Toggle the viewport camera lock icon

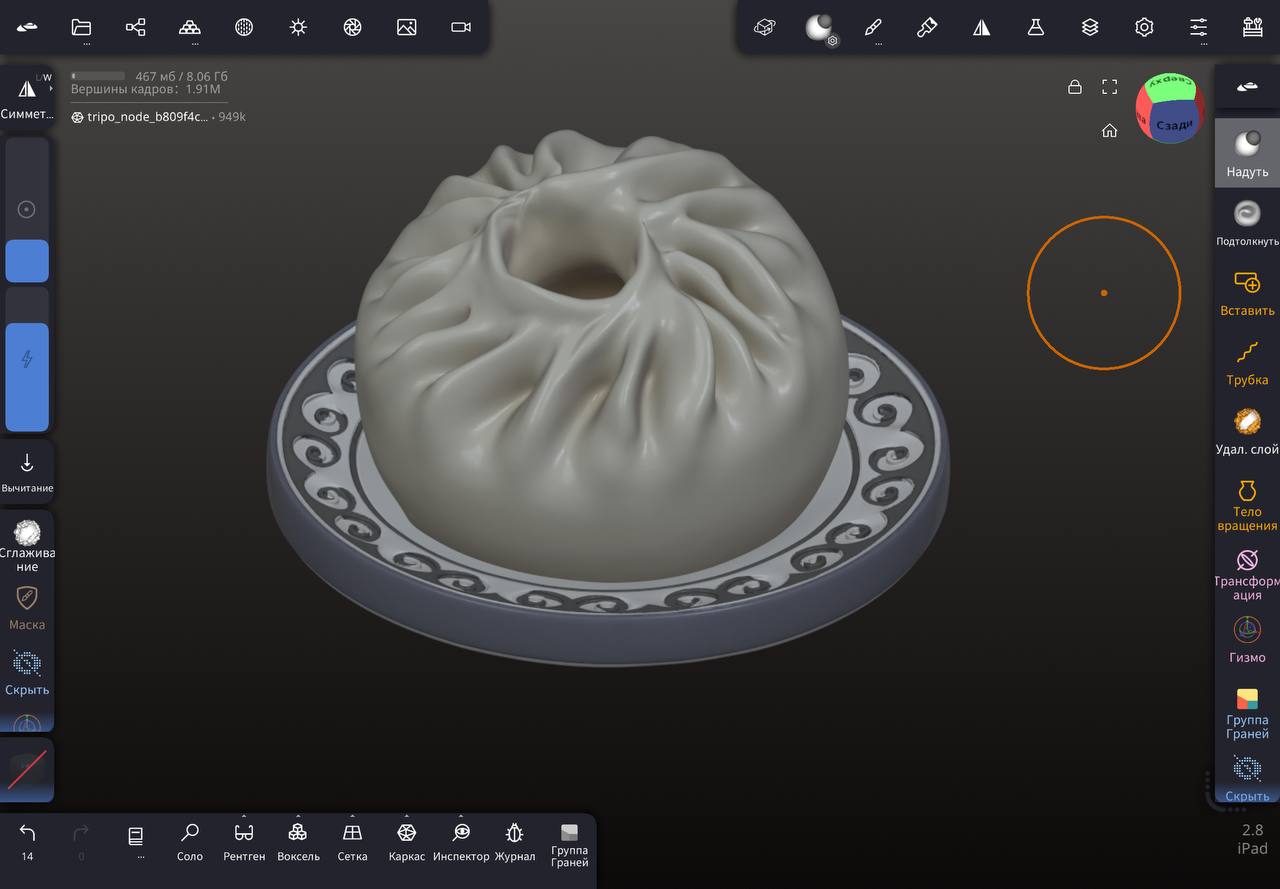(1075, 87)
